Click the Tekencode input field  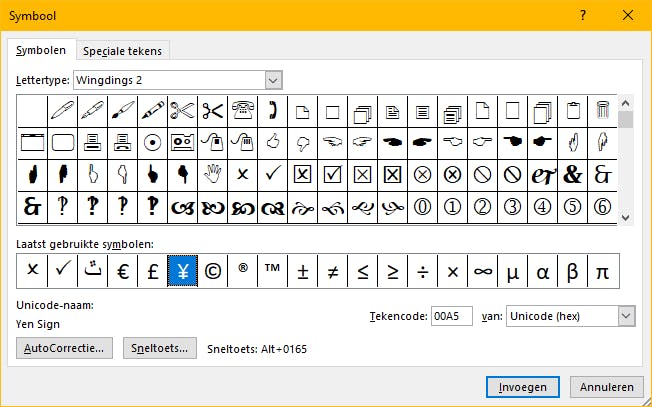tap(451, 316)
